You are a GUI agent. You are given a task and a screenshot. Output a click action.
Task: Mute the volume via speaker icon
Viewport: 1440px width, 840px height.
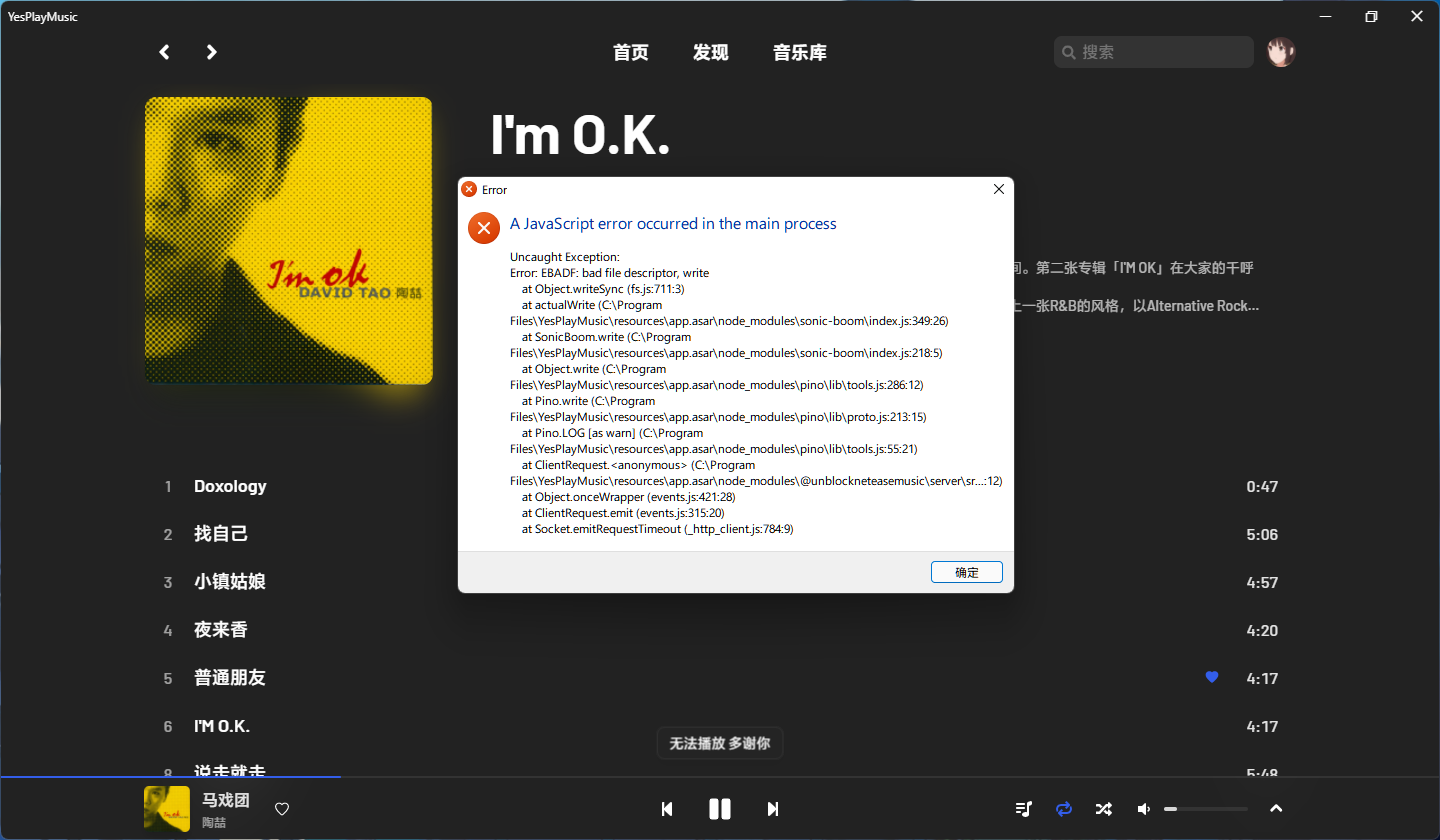tap(1143, 809)
